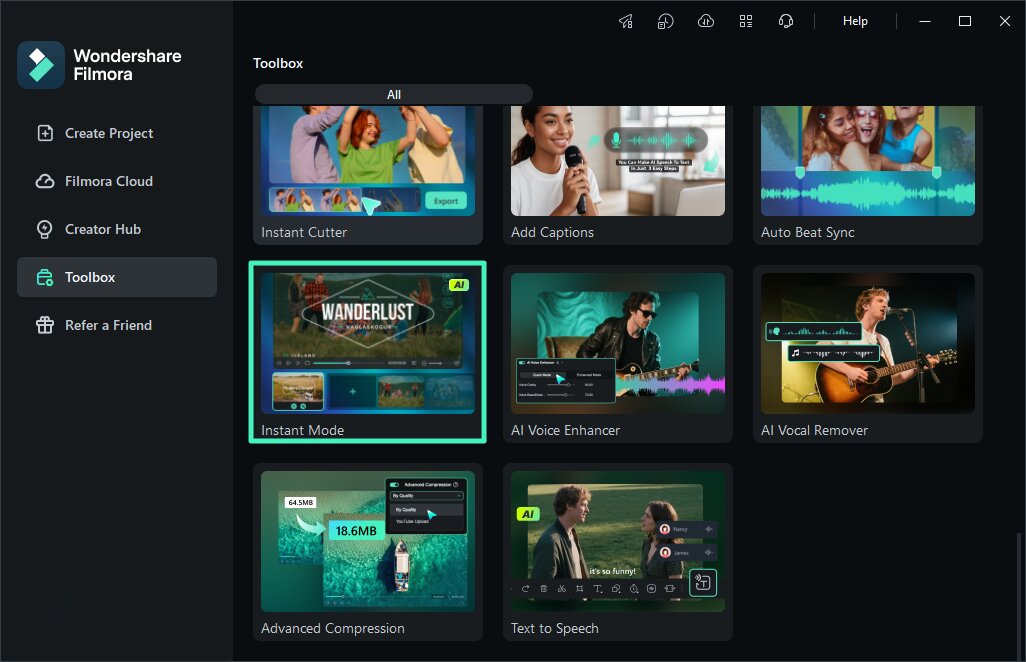Viewport: 1026px width, 662px height.
Task: Click the Refer a Friend gift icon
Action: tap(44, 325)
